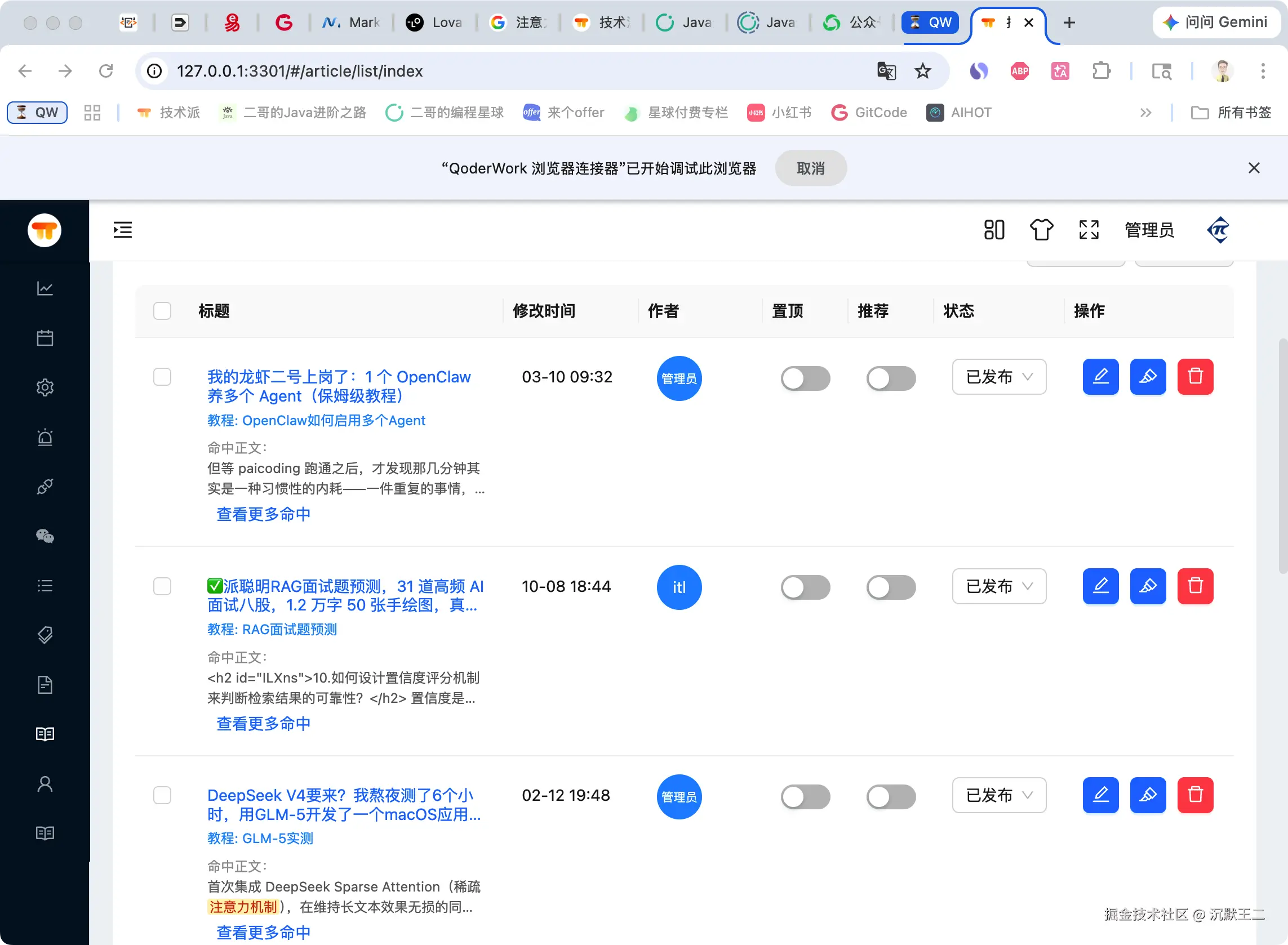1288x945 pixels.
Task: Open the alarm bell sidebar icon
Action: tap(45, 437)
